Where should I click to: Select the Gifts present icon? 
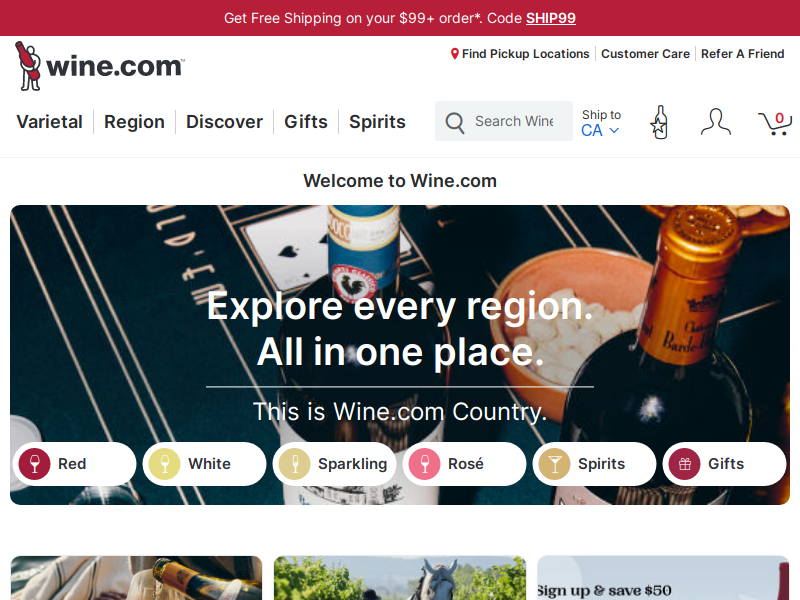pyautogui.click(x=684, y=464)
